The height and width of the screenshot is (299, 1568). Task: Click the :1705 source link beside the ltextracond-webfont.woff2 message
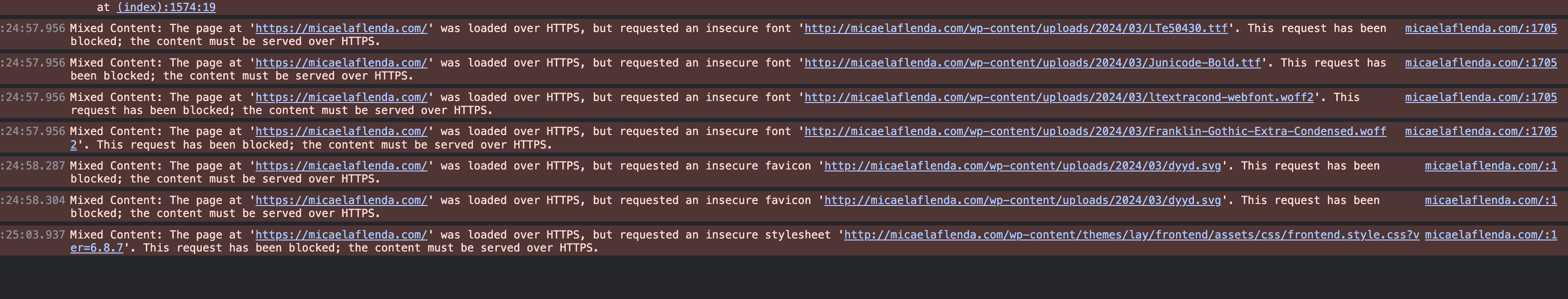(1480, 97)
